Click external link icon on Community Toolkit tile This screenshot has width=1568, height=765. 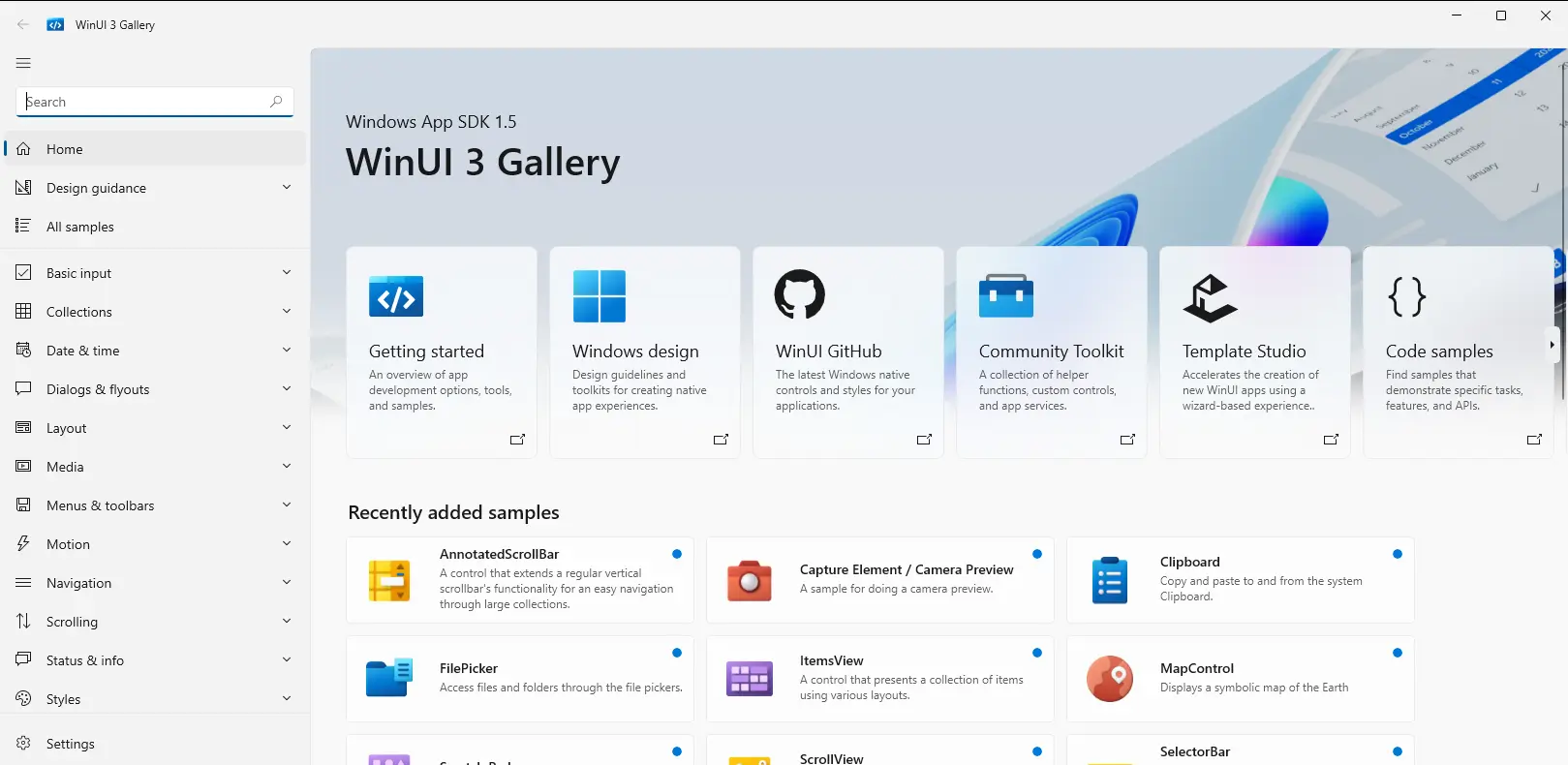click(1127, 440)
